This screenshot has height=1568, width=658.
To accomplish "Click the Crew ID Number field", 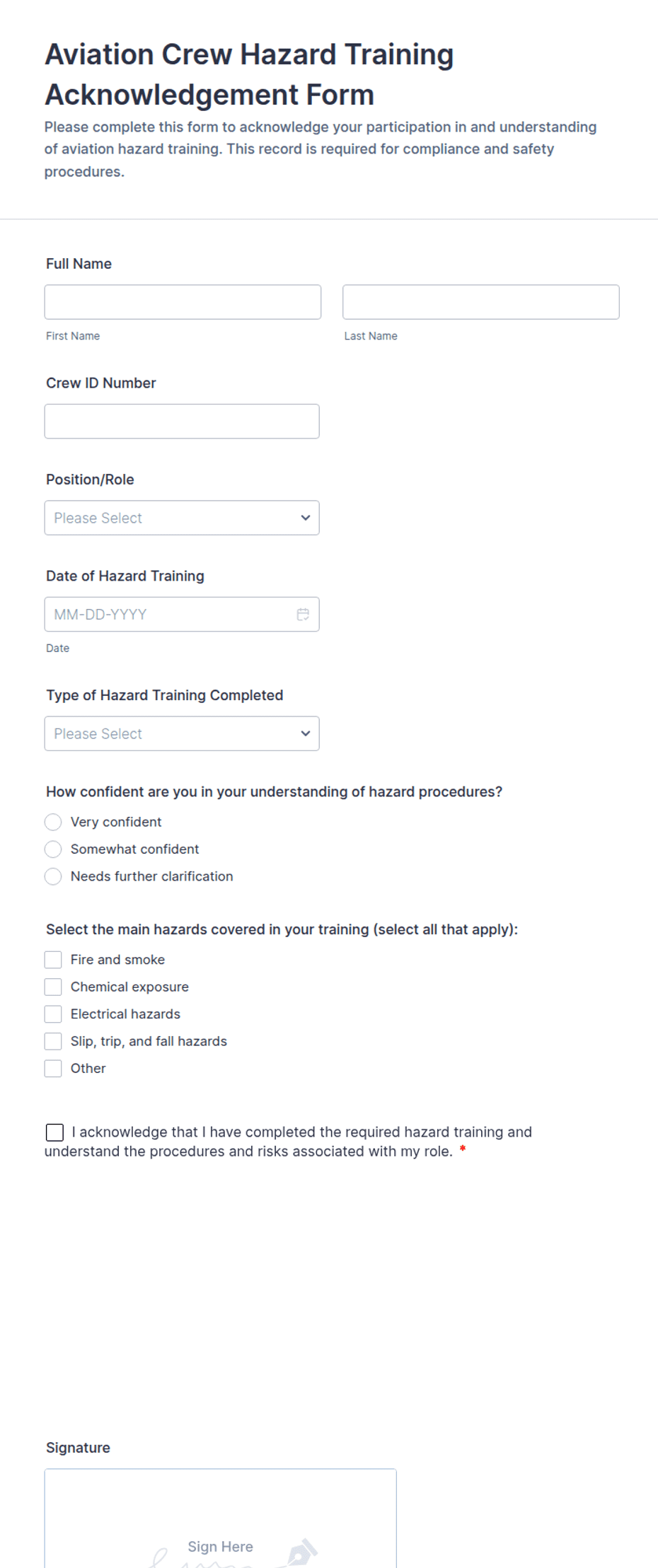I will point(182,421).
